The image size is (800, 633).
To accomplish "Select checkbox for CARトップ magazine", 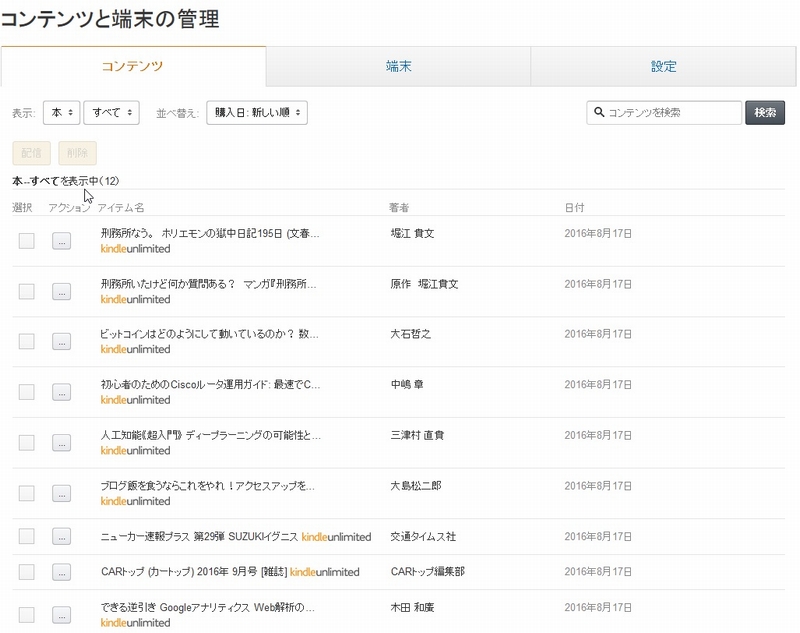I will [27, 572].
